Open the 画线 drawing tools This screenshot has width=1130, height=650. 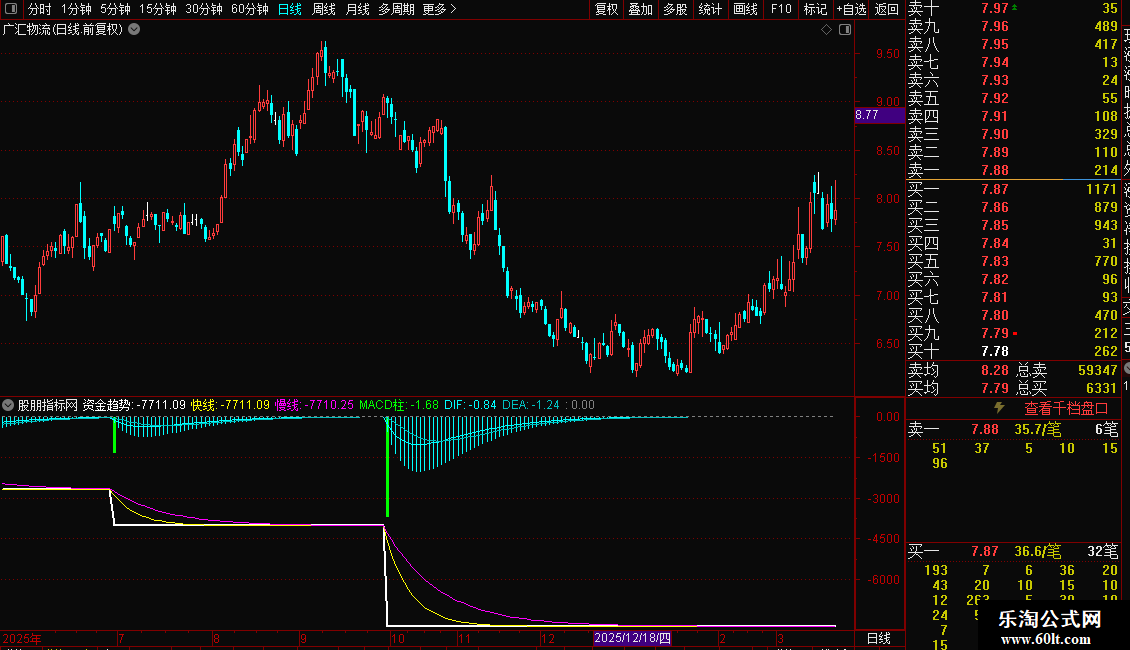click(x=745, y=9)
